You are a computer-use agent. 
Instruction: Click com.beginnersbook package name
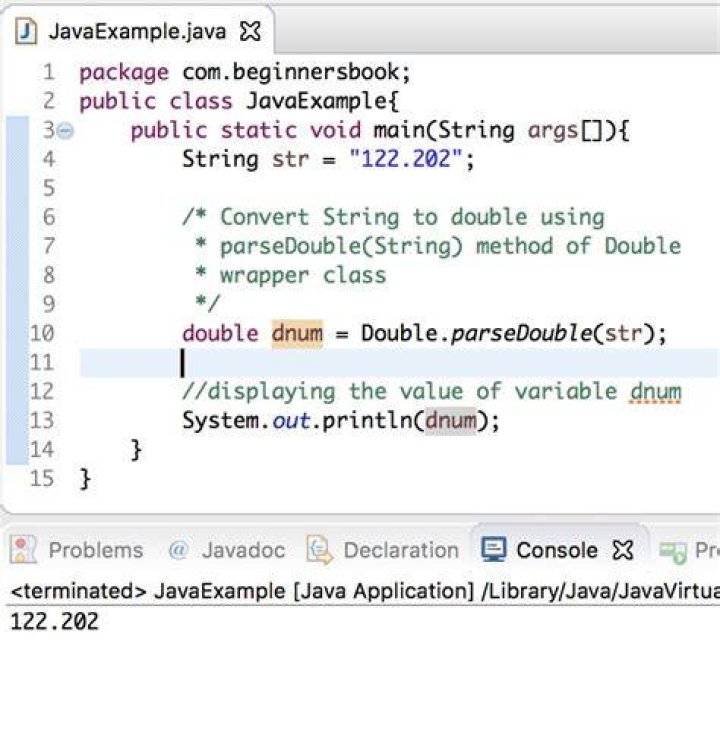[291, 72]
